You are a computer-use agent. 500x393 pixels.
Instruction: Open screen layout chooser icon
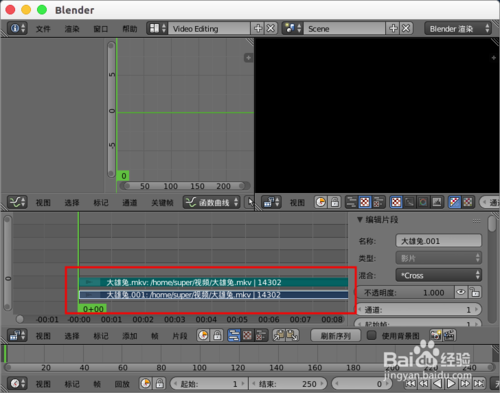click(x=157, y=28)
